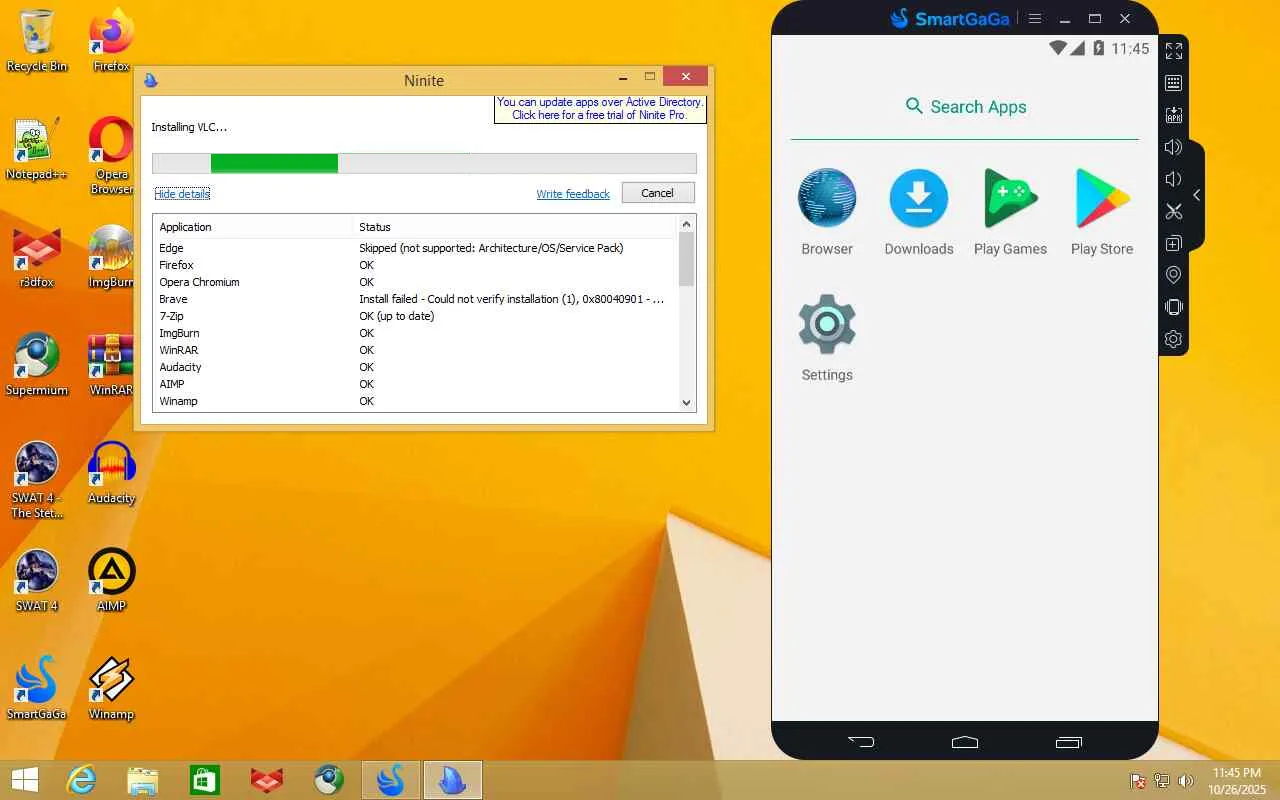Switch to SmartGaGa via its taskbar button
Screen dimensions: 1280x800
click(391, 780)
